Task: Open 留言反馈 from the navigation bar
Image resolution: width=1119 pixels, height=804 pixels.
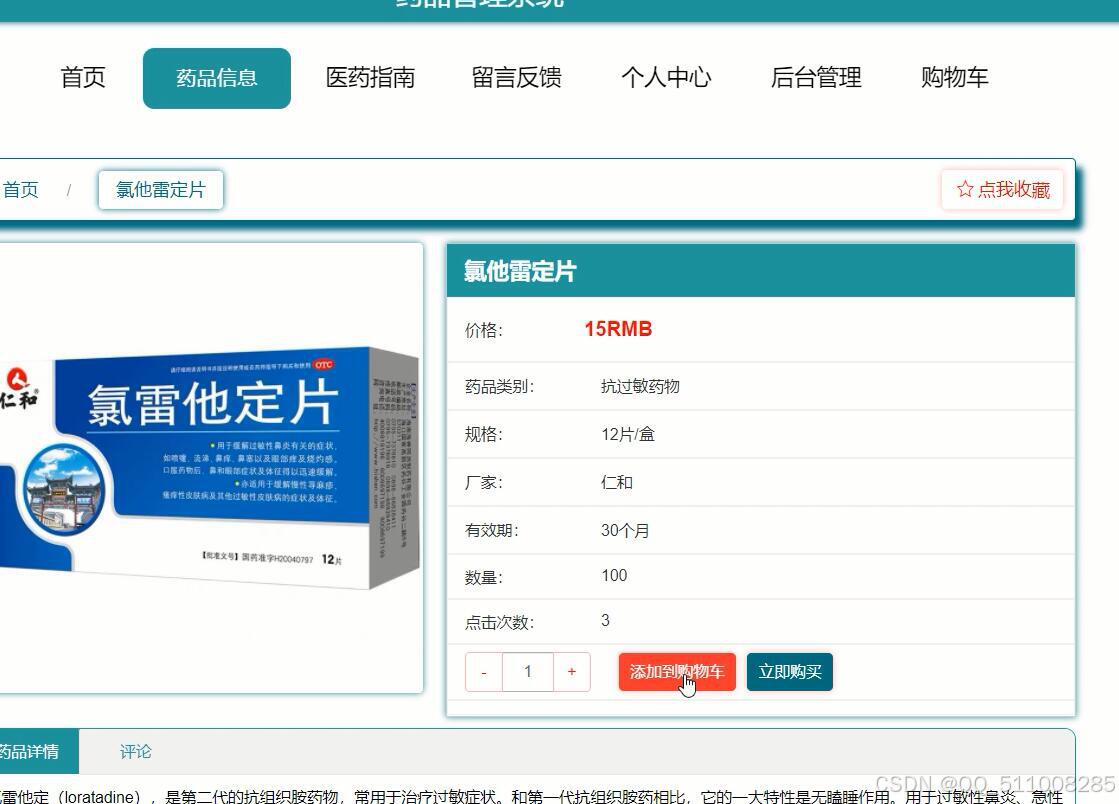Action: pyautogui.click(x=517, y=78)
